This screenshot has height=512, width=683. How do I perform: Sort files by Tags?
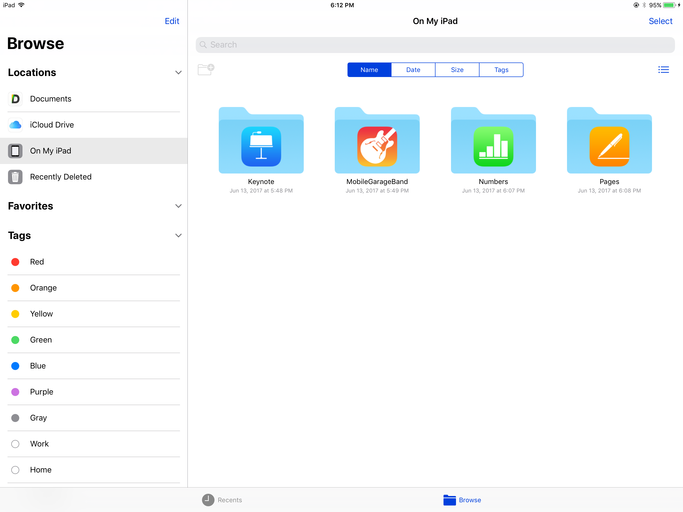tap(501, 70)
